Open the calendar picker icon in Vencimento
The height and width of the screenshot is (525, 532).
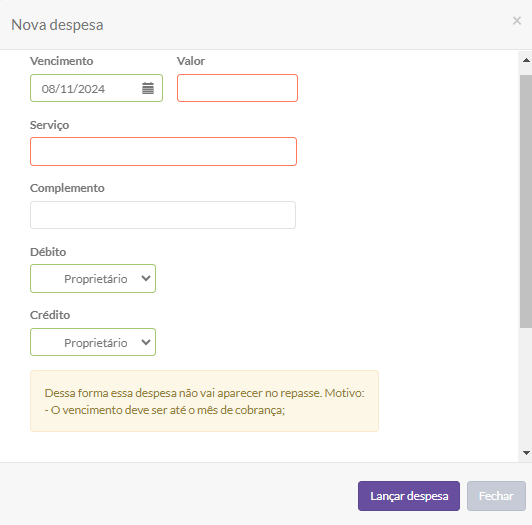pos(148,88)
